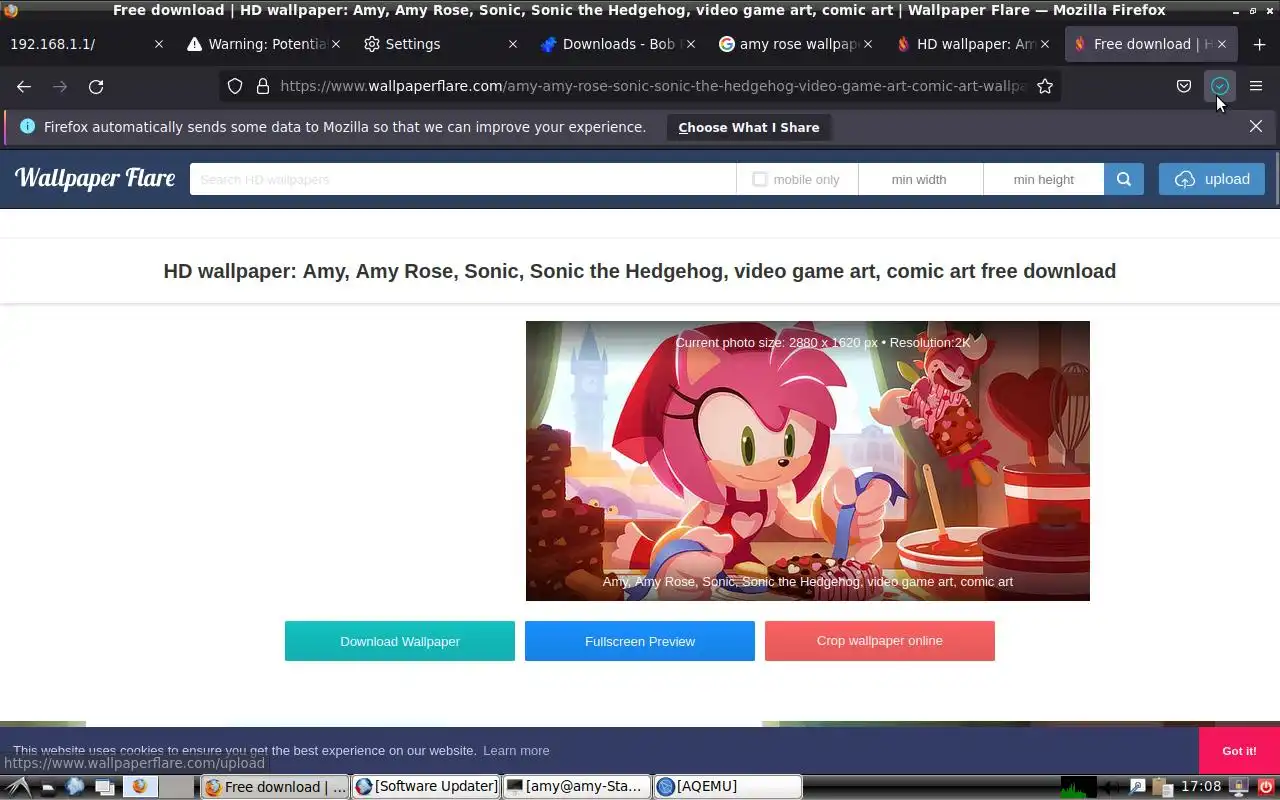
Task: Click the magnifier search button on Wallpaper Flare
Action: coord(1124,179)
